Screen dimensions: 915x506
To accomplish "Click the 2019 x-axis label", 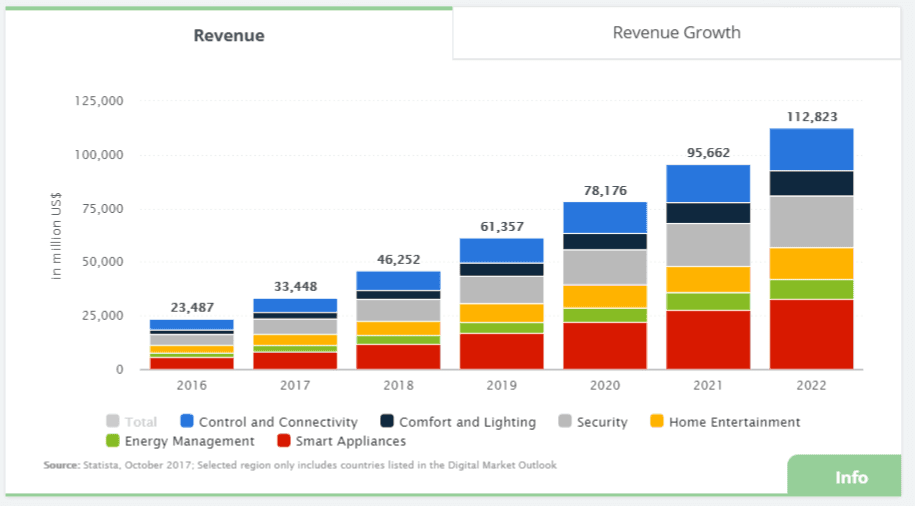I will [501, 385].
